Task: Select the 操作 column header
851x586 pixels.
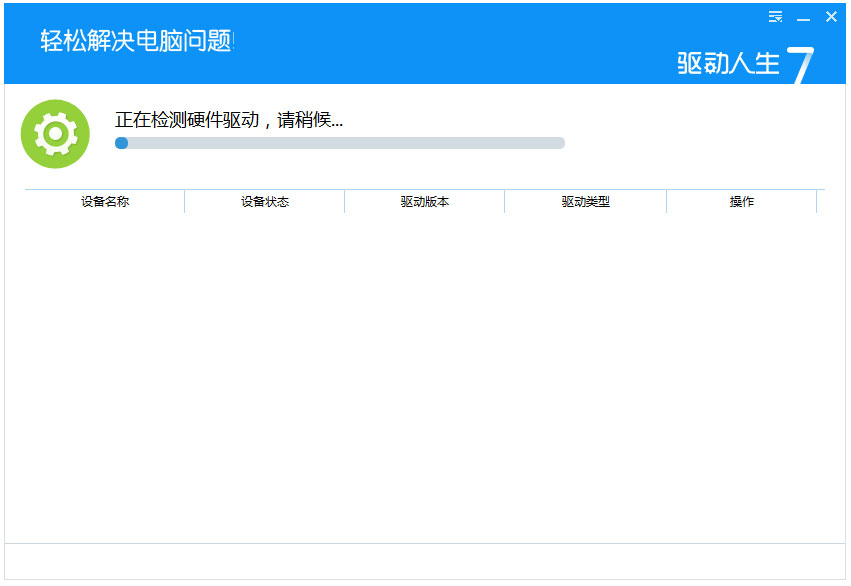Action: click(x=741, y=201)
